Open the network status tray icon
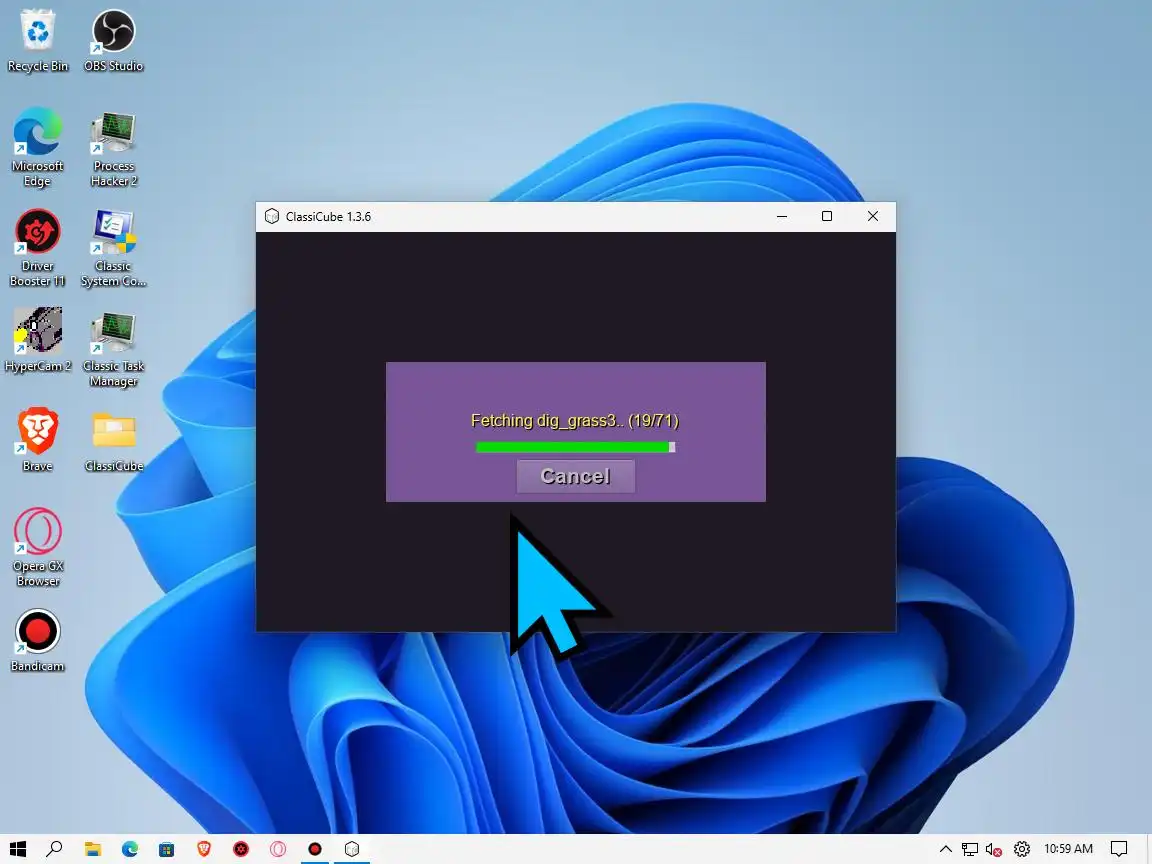1152x864 pixels. [970, 849]
